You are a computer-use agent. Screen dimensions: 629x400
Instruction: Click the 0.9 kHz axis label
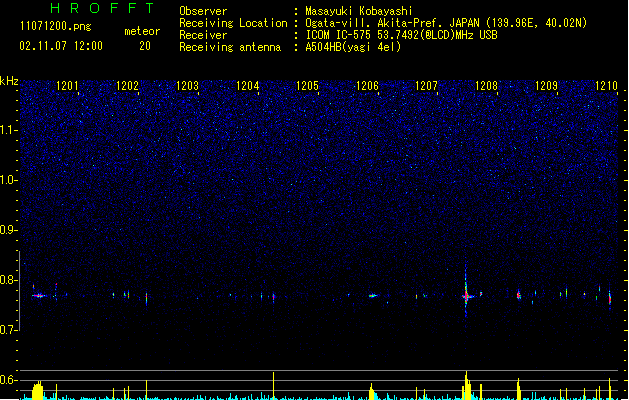[8, 229]
